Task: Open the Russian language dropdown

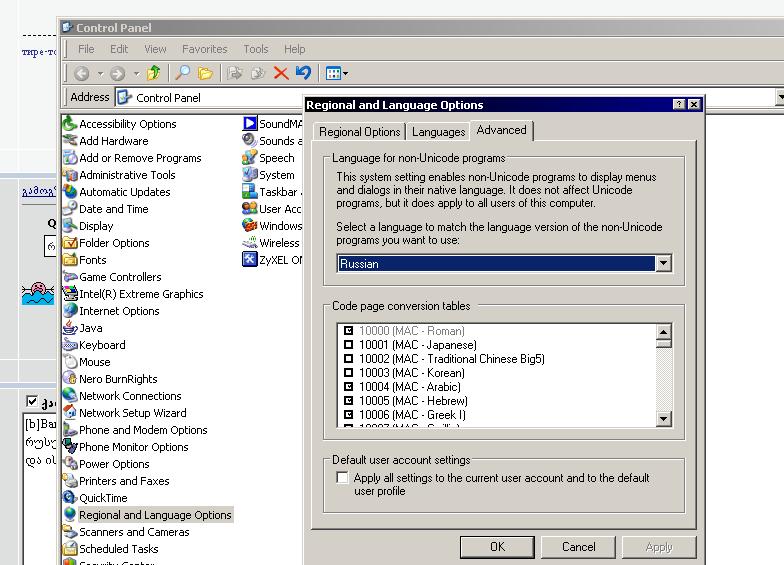Action: pos(663,264)
